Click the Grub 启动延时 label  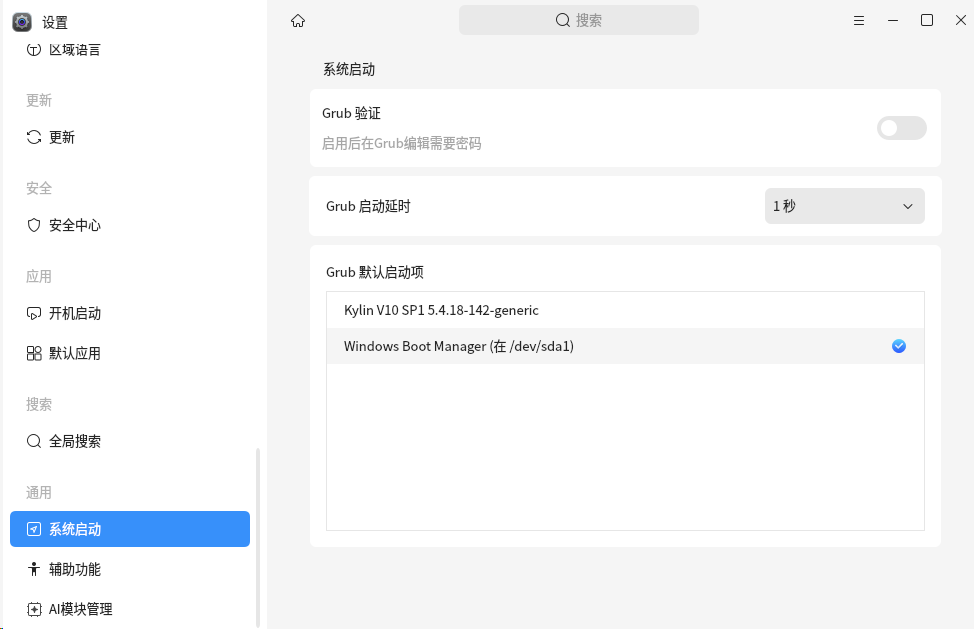point(368,206)
